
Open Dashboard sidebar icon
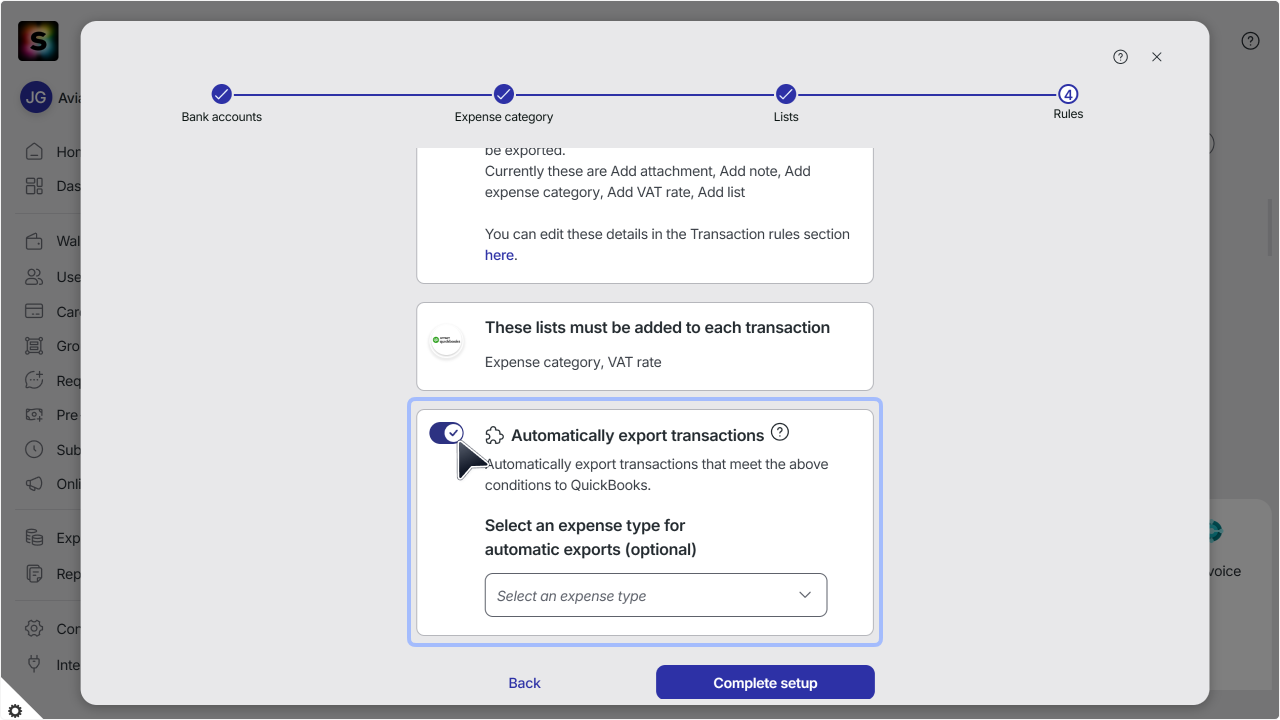pos(35,186)
